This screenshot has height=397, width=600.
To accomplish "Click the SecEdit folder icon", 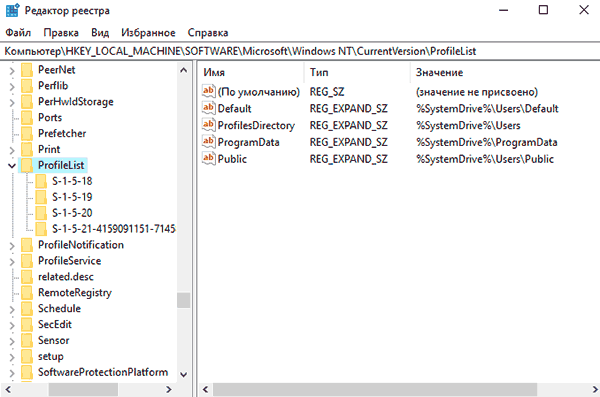I will pyautogui.click(x=27, y=324).
